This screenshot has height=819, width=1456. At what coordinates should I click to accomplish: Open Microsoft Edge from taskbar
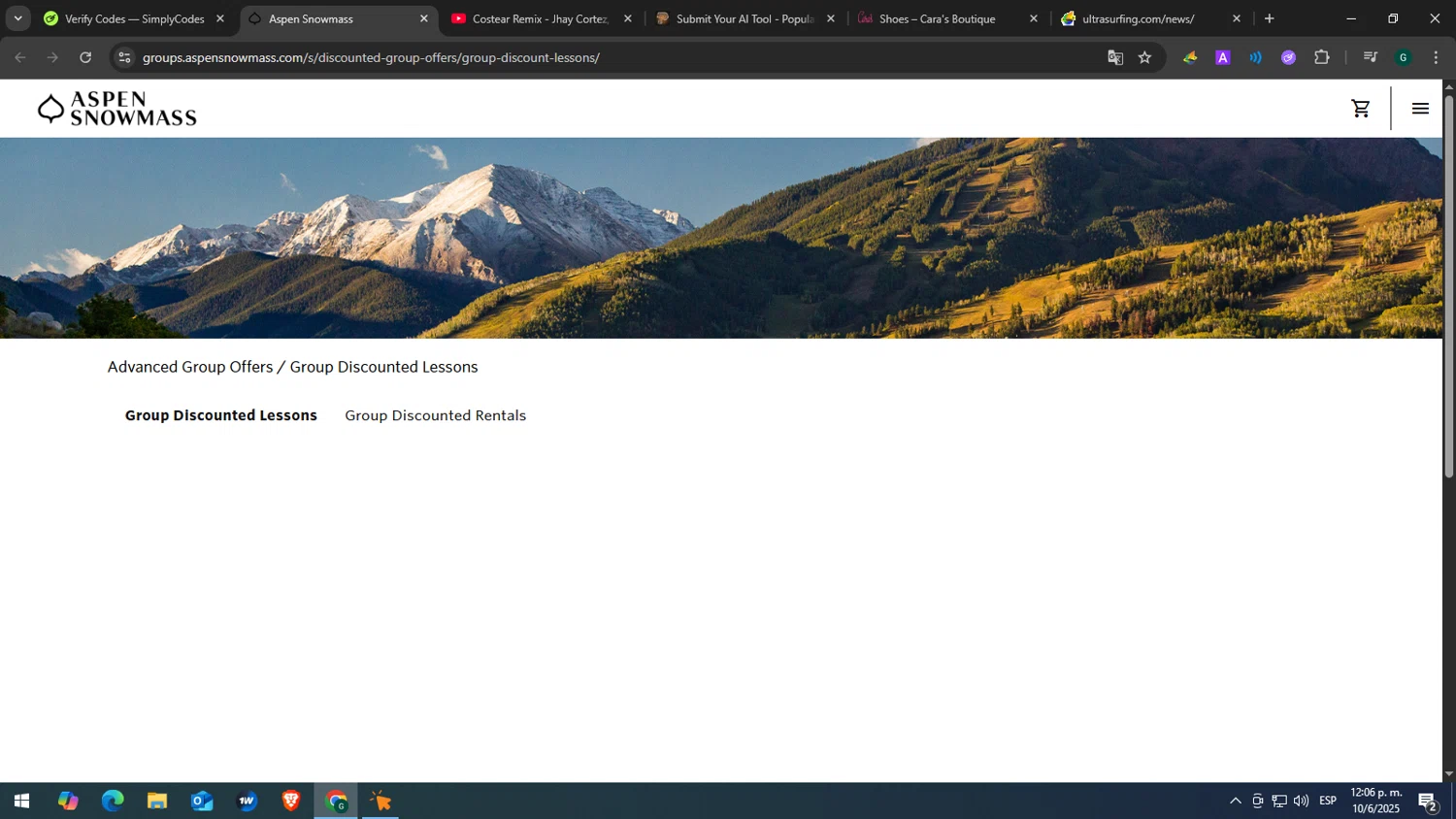(113, 801)
